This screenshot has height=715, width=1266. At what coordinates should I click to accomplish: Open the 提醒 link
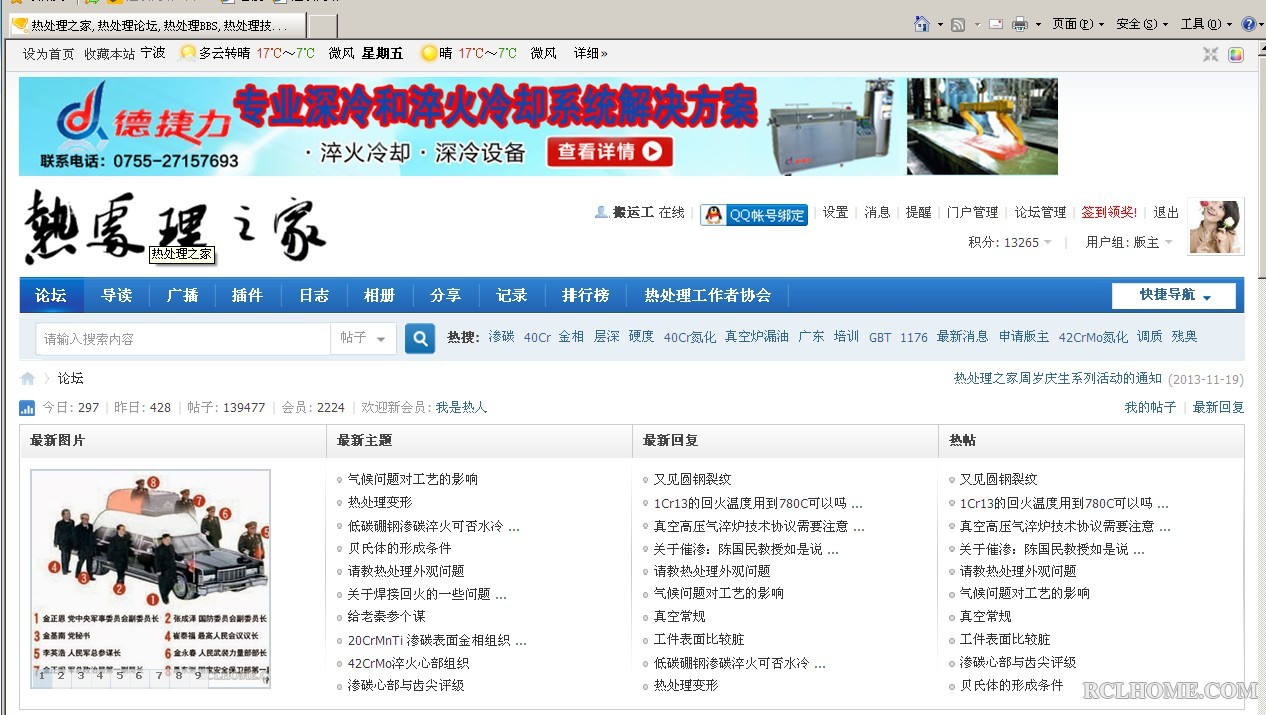pyautogui.click(x=918, y=212)
